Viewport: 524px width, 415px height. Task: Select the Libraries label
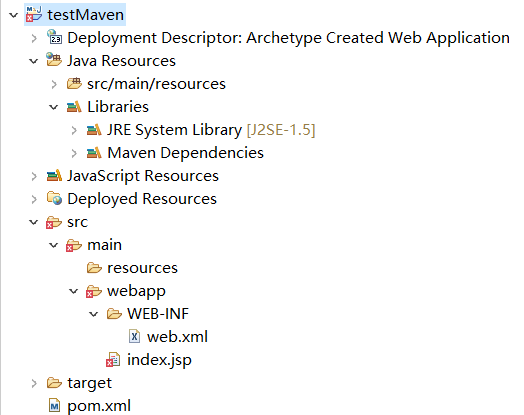[118, 107]
